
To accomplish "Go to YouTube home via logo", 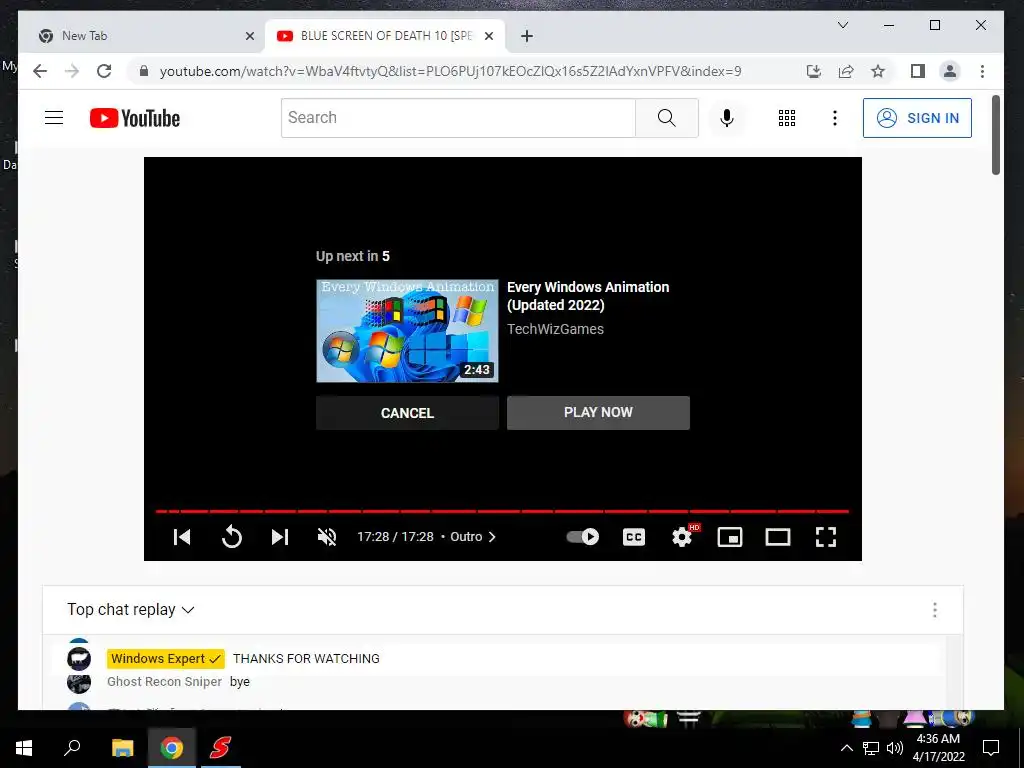I will coord(135,118).
